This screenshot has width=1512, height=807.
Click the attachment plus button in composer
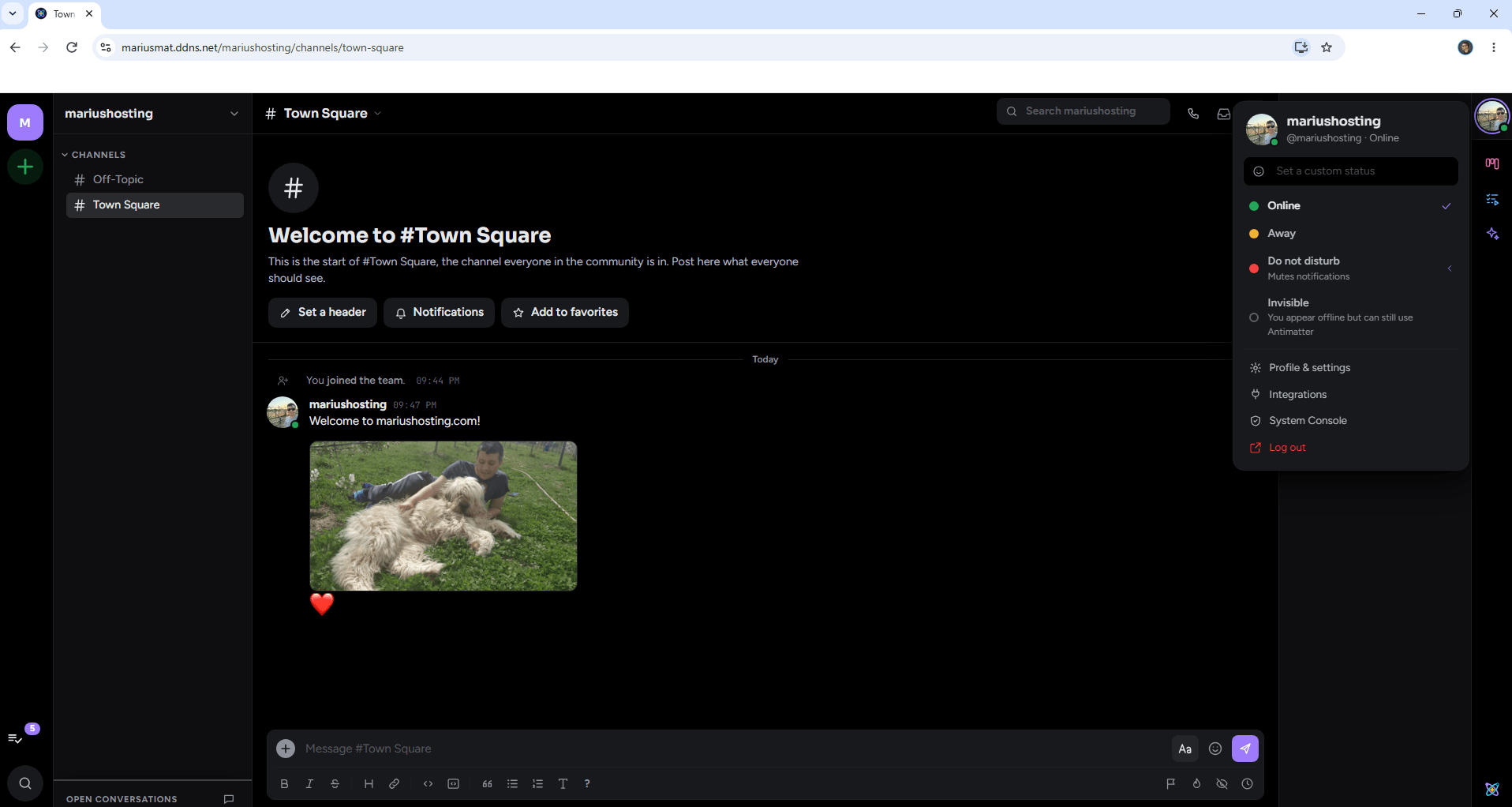286,749
